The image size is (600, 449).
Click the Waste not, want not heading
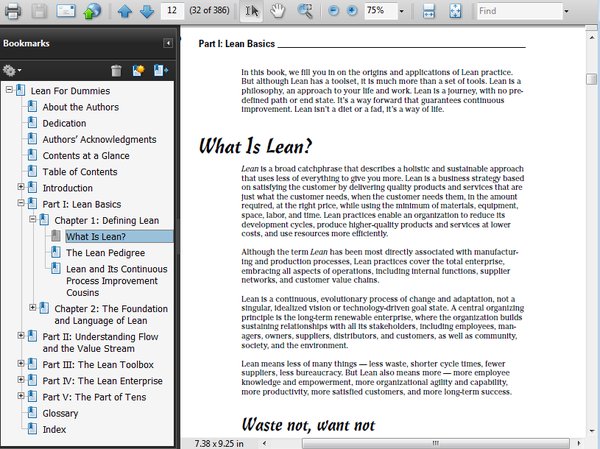pos(308,425)
